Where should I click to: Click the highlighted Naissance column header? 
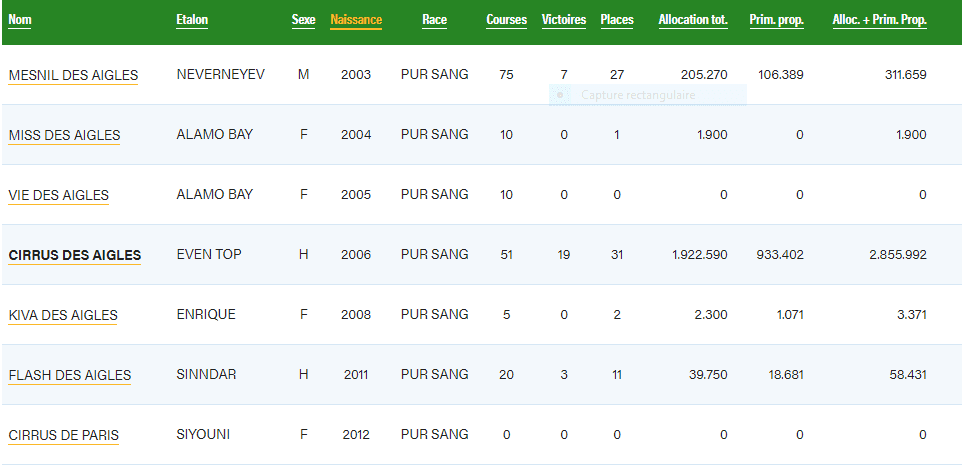point(356,20)
